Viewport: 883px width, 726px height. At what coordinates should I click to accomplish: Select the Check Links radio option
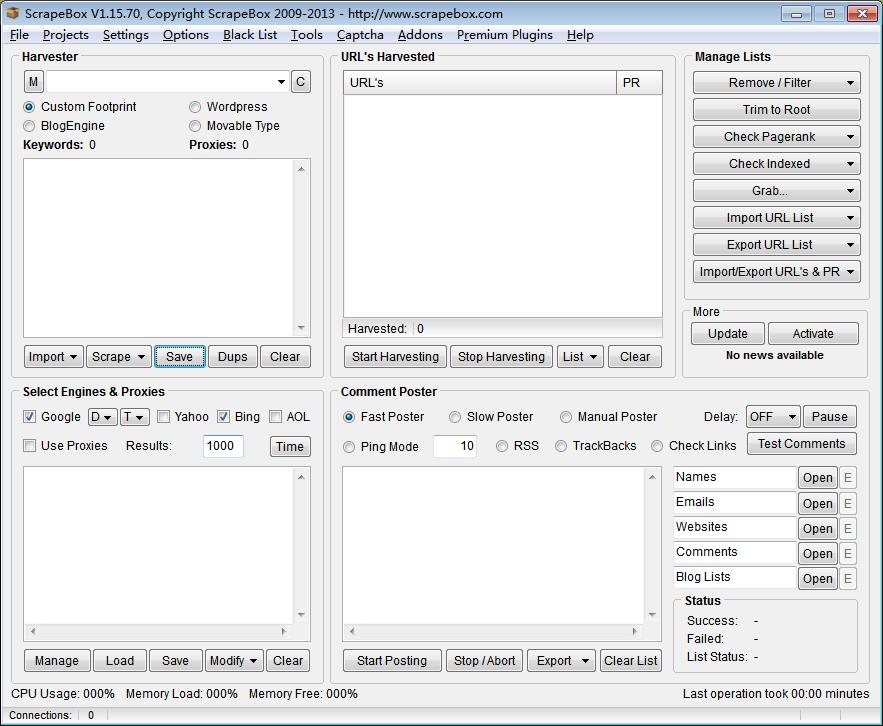tap(657, 446)
